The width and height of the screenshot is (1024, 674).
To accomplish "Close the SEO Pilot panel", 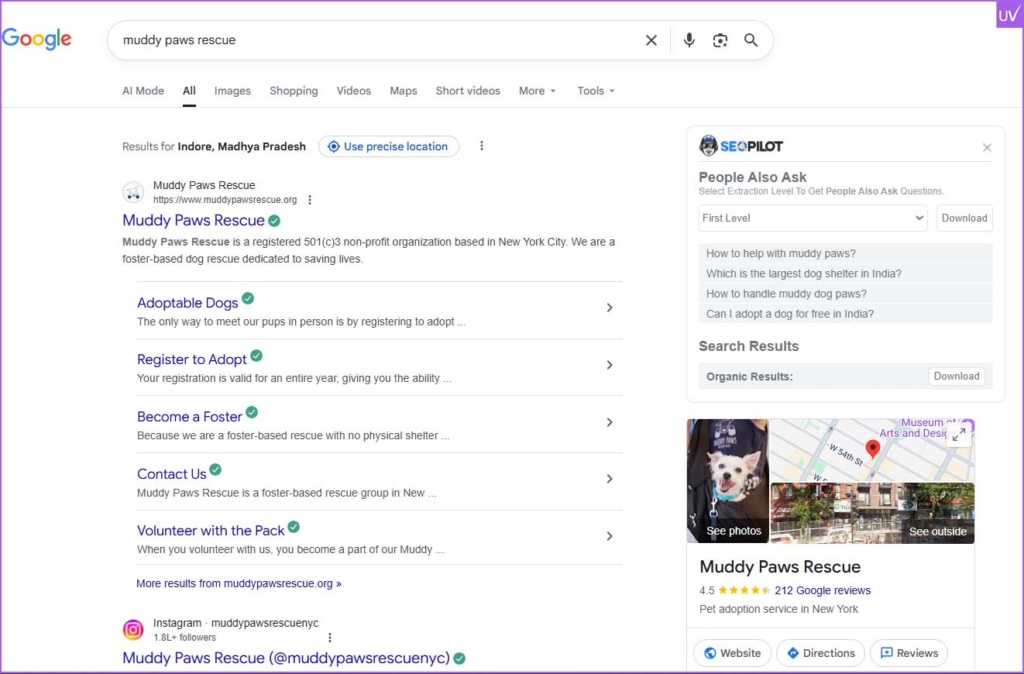I will pyautogui.click(x=987, y=148).
